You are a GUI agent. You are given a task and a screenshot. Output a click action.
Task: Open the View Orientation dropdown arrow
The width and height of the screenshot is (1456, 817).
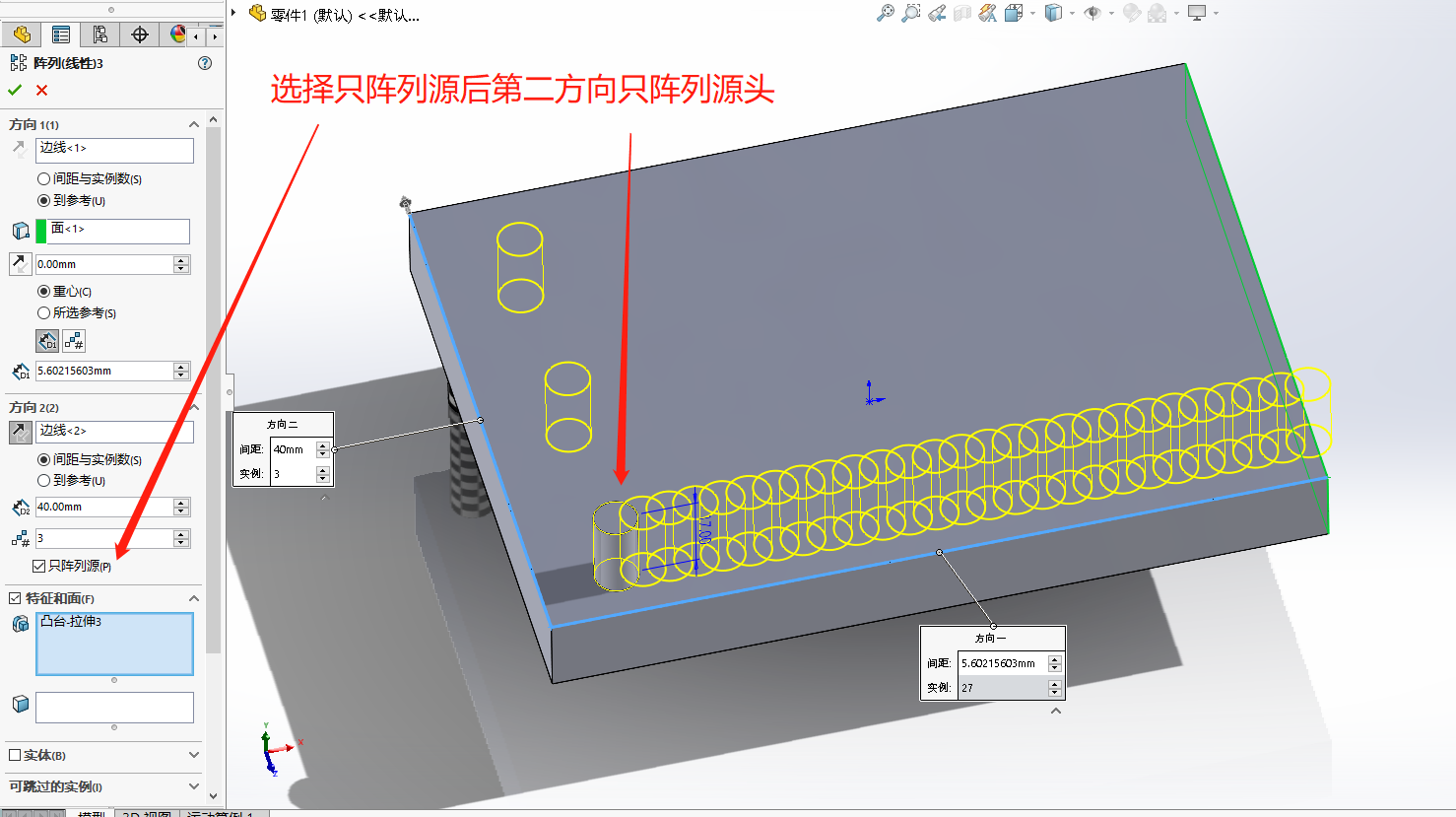1032,14
